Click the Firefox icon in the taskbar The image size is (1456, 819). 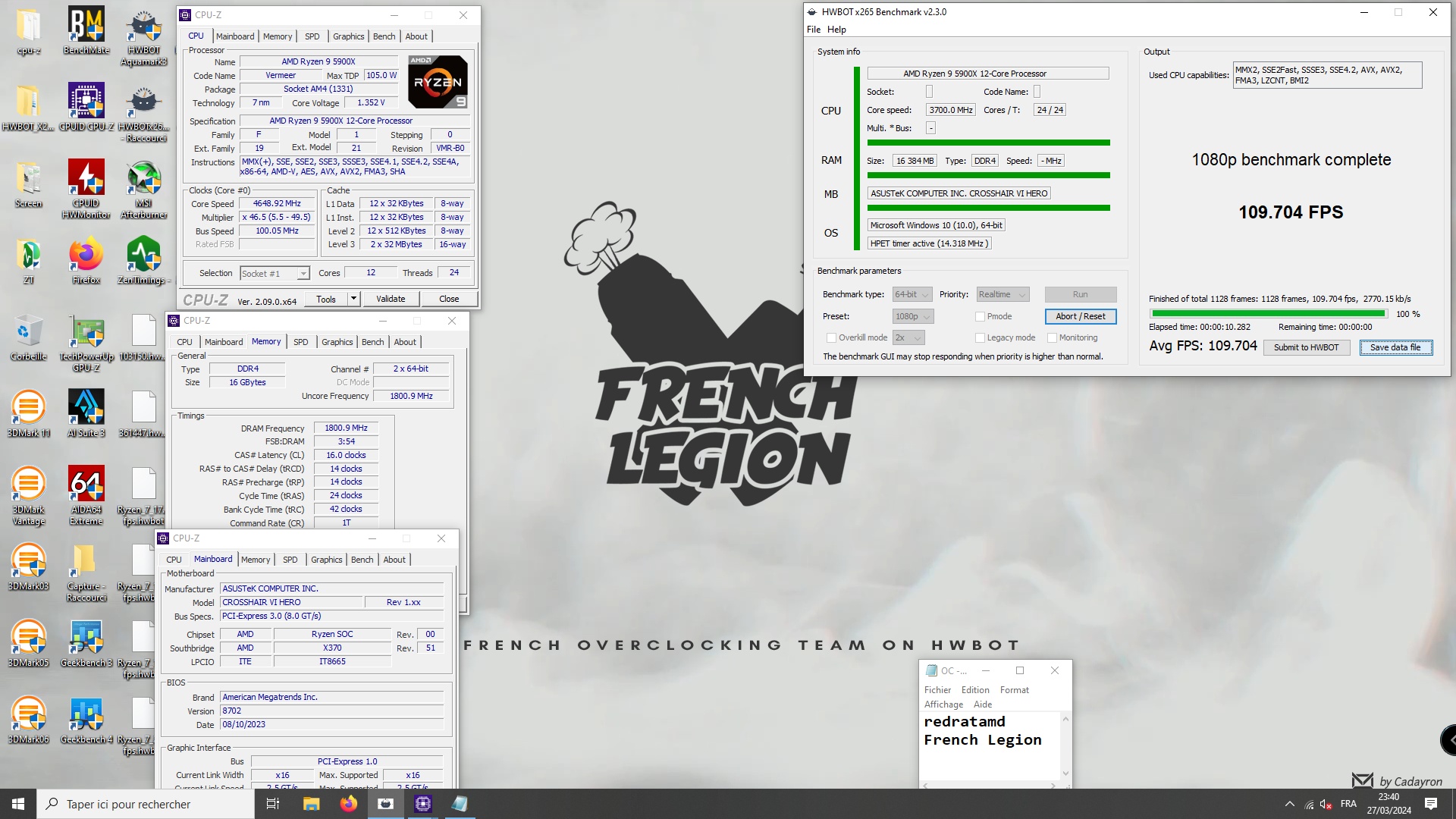point(348,804)
